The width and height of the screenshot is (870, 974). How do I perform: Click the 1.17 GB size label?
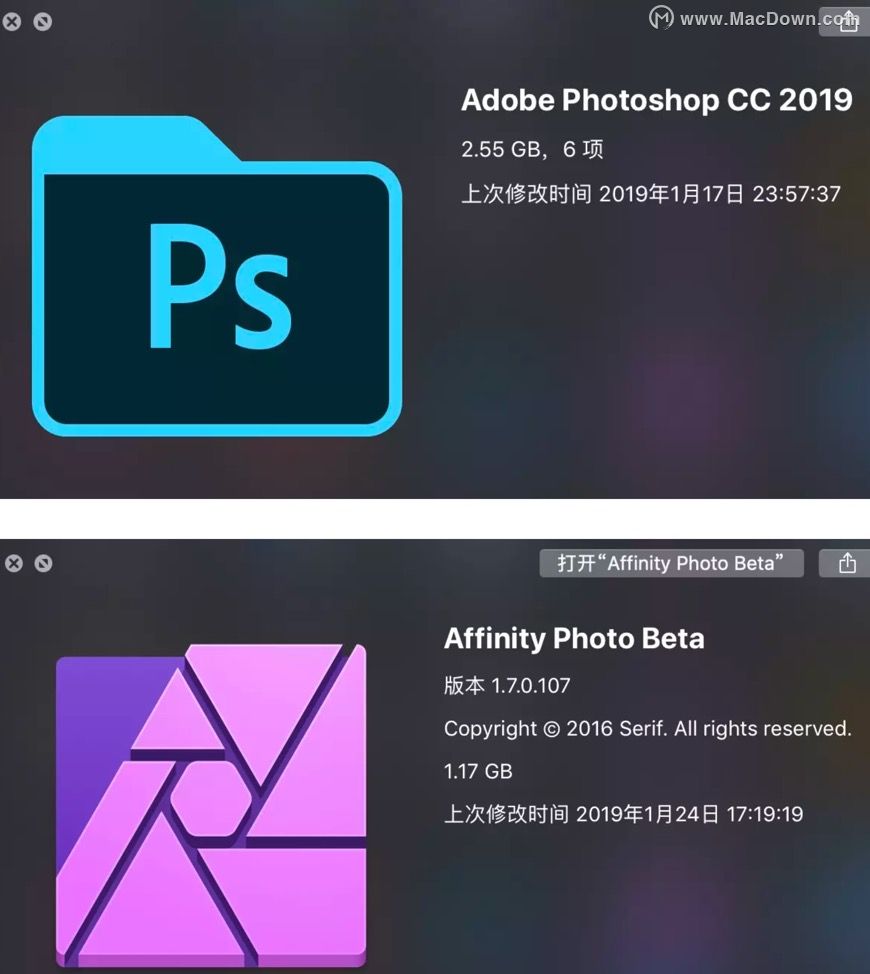(478, 771)
